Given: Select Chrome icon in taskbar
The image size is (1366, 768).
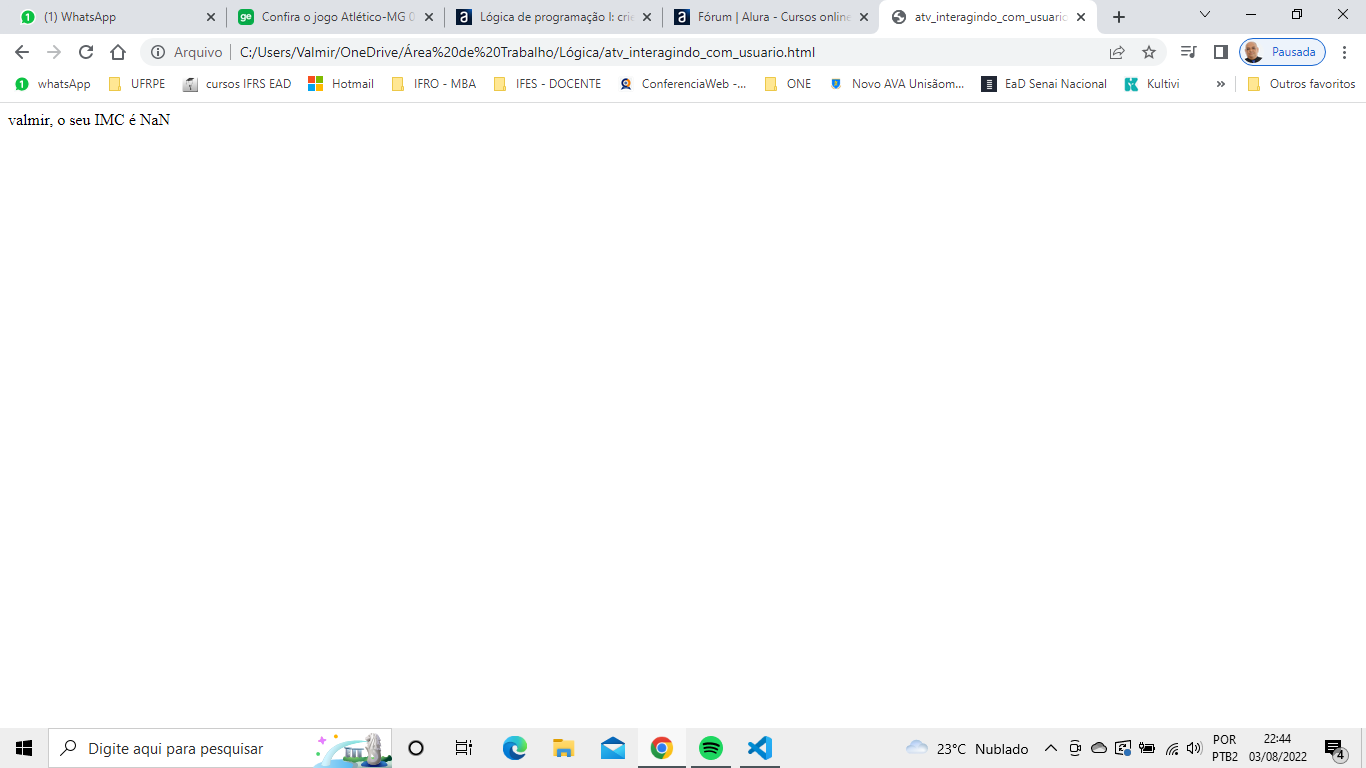Looking at the screenshot, I should (x=661, y=748).
